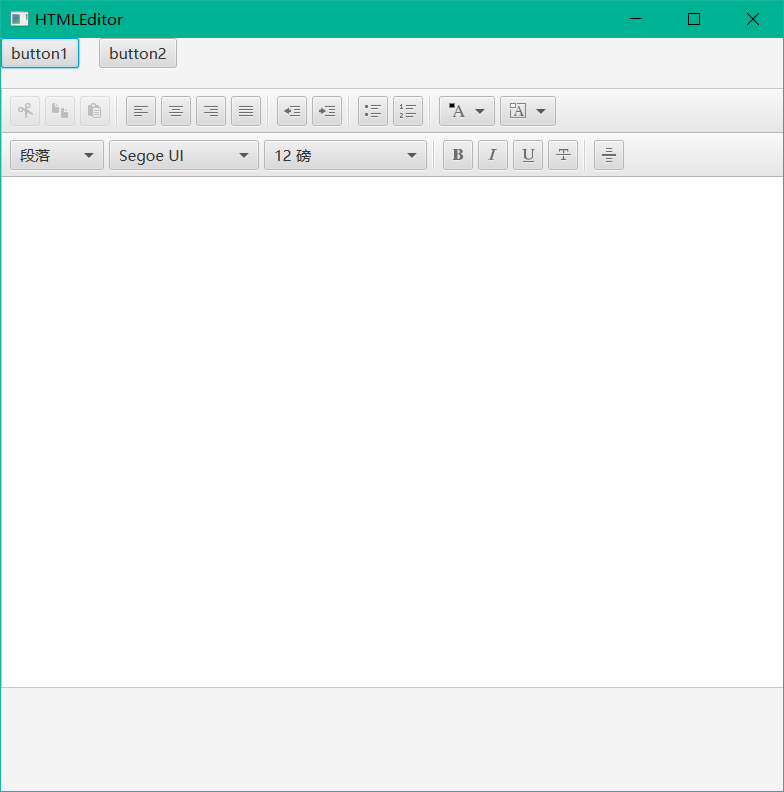
Task: Open the 段落 paragraph format dropdown
Action: click(57, 155)
